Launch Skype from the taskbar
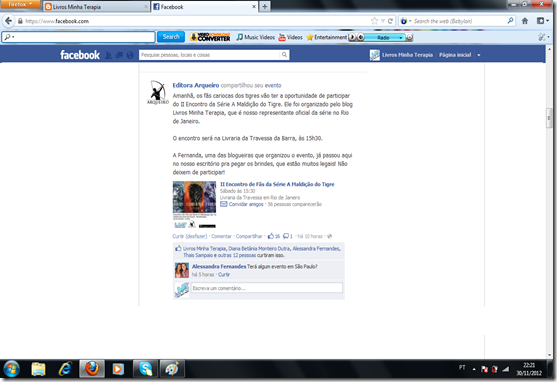Viewport: 557px width, 382px height. (x=145, y=369)
